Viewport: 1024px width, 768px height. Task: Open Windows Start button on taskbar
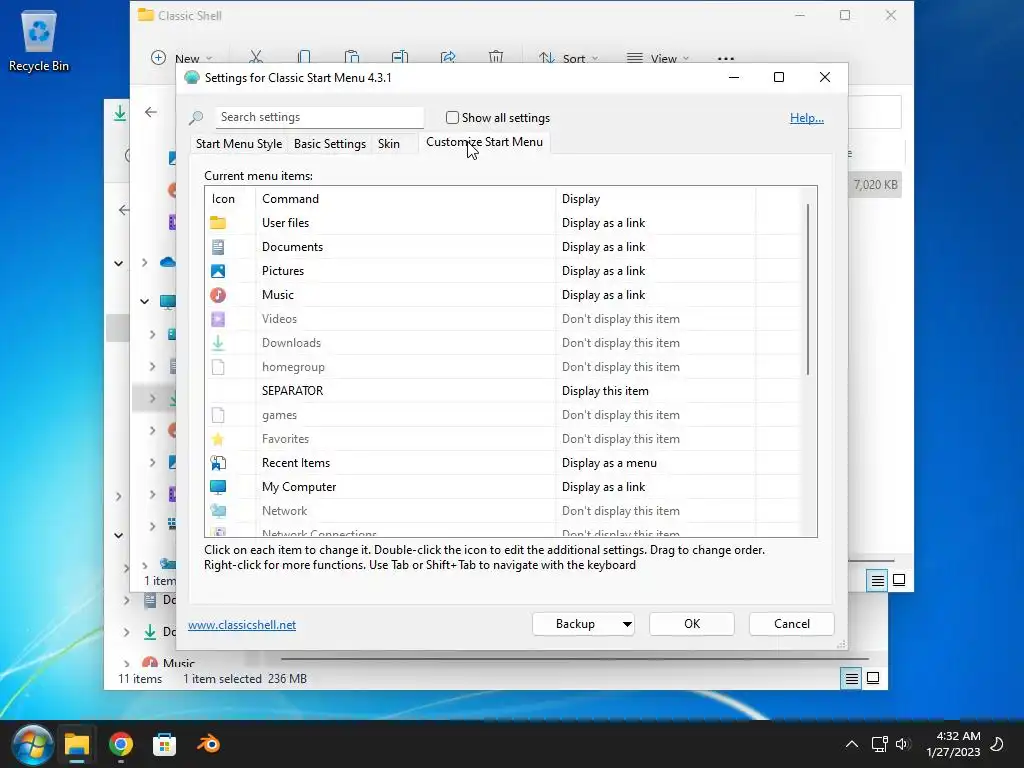click(31, 744)
